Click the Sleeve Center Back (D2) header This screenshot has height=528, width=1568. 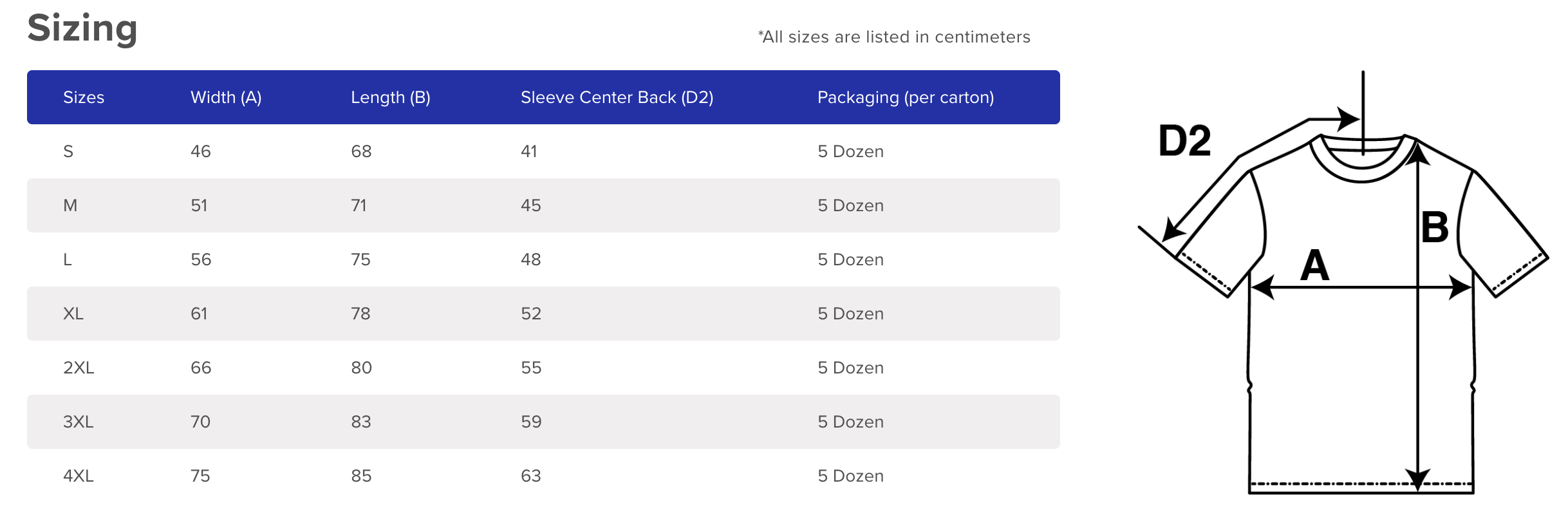point(617,97)
